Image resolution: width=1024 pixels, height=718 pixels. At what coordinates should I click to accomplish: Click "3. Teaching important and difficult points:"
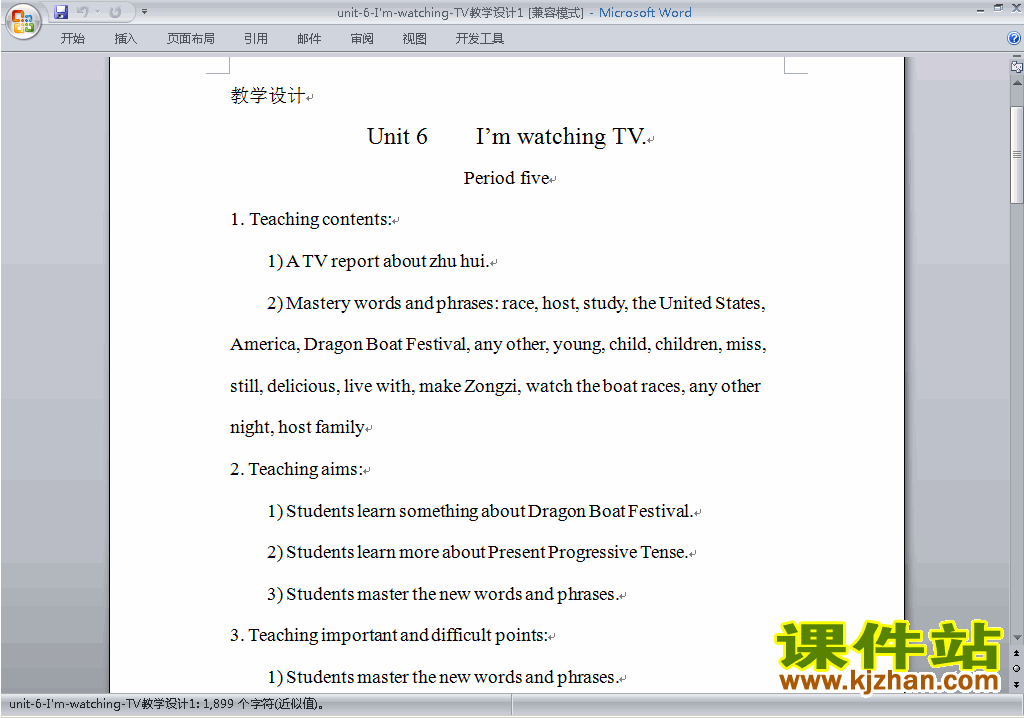[x=389, y=635]
